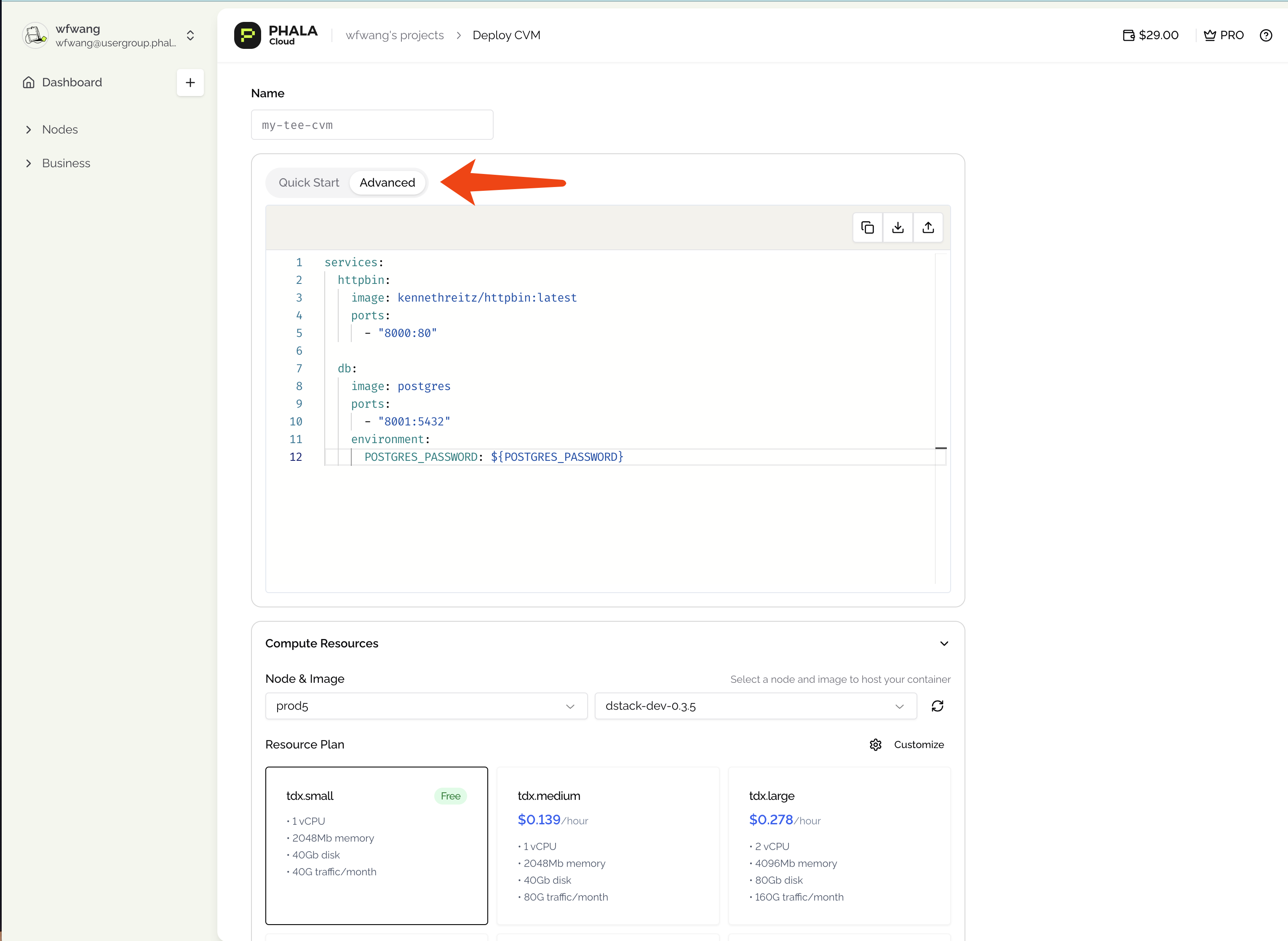This screenshot has height=941, width=1288.
Task: Click the plus icon beside Dashboard
Action: pos(190,83)
